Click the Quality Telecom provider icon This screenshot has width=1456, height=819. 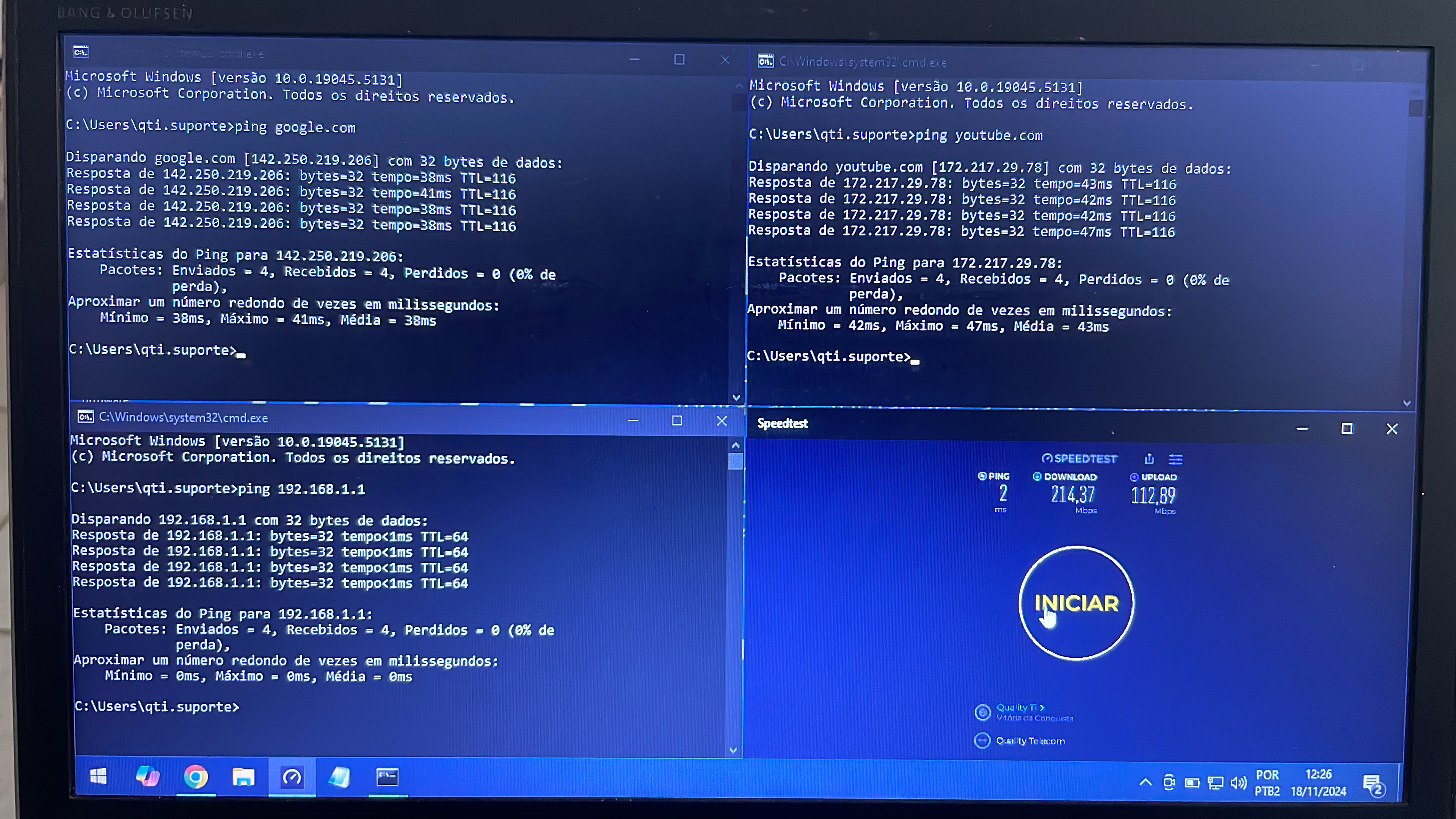coord(982,741)
